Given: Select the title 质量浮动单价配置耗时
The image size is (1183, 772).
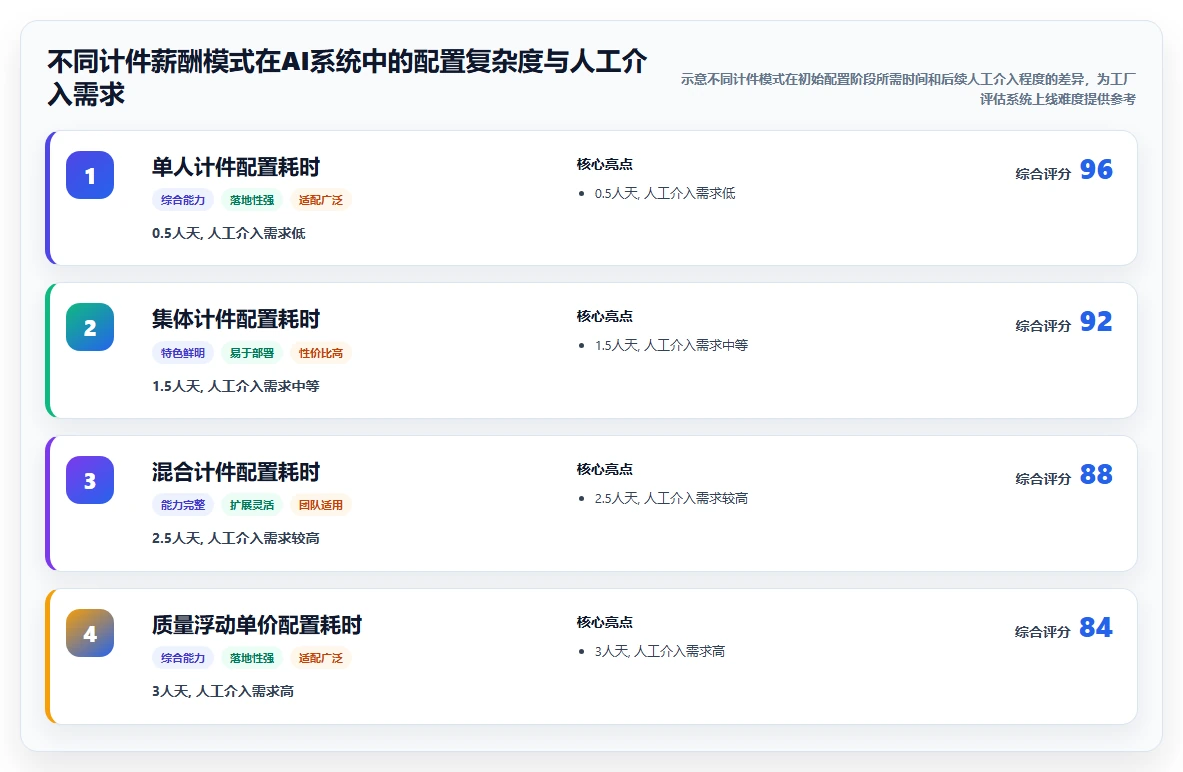Looking at the screenshot, I should tap(257, 625).
